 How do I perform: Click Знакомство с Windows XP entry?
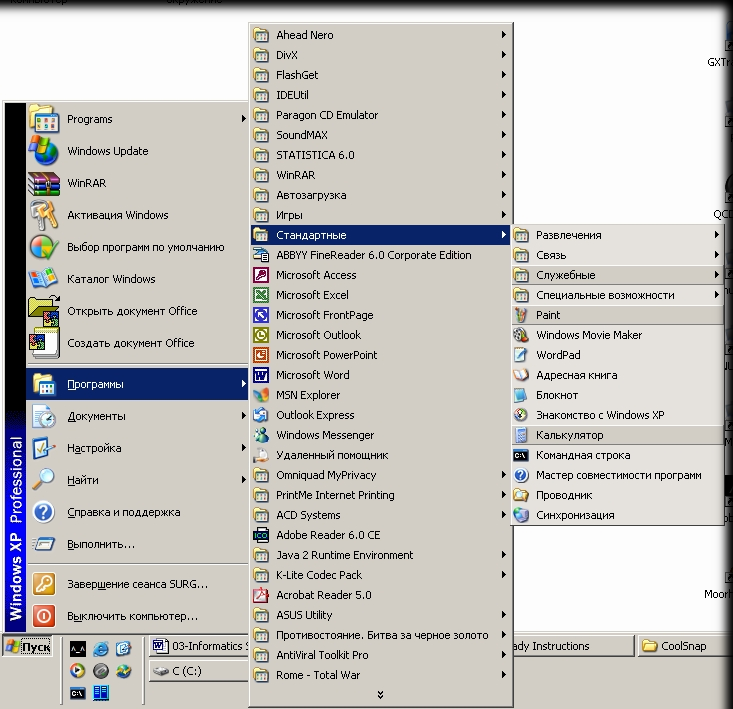point(617,415)
